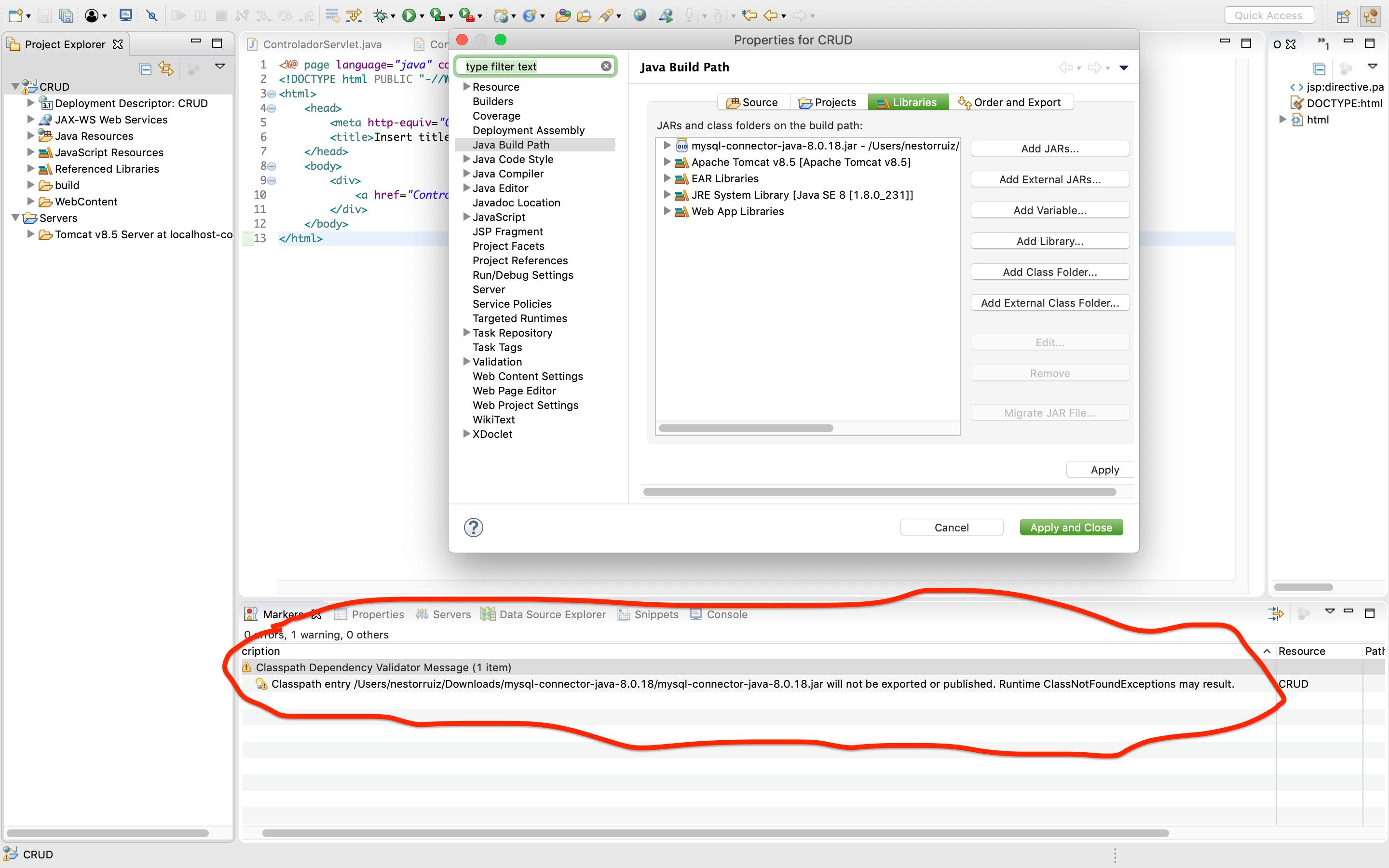The image size is (1389, 868).
Task: Click the Open Type folder icon in toolbar
Action: (x=563, y=15)
